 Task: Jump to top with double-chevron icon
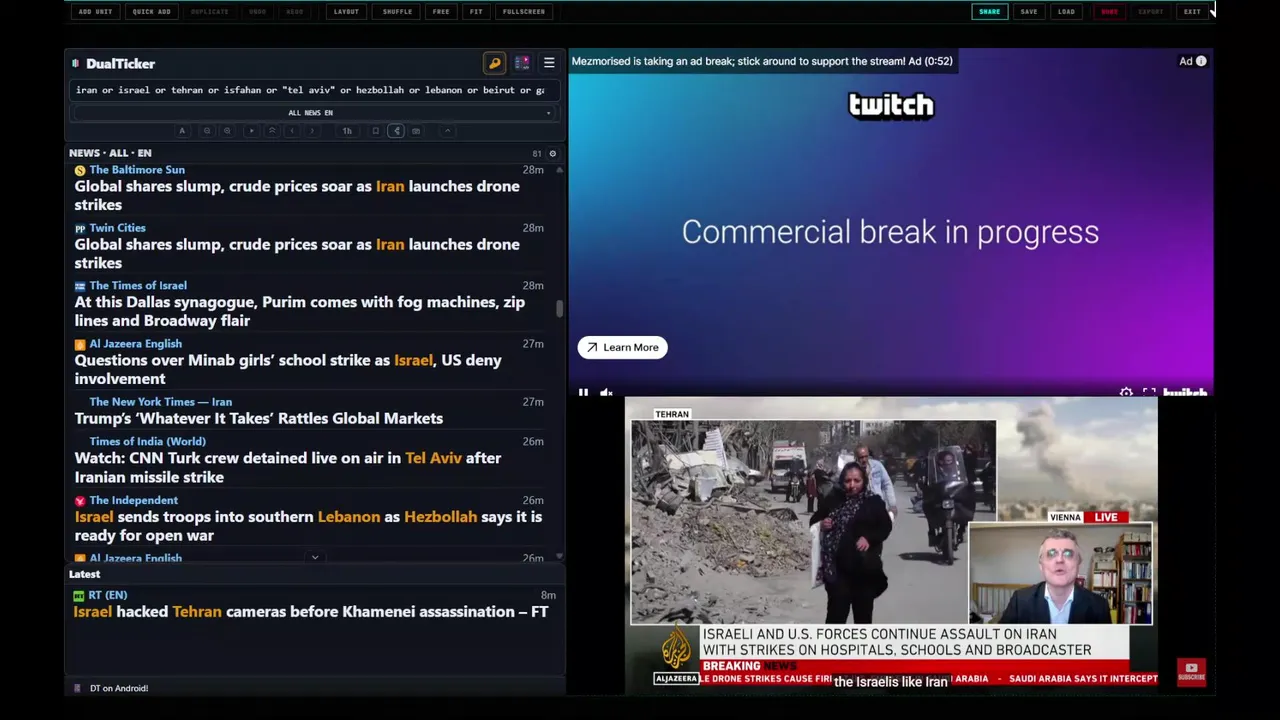pyautogui.click(x=271, y=131)
